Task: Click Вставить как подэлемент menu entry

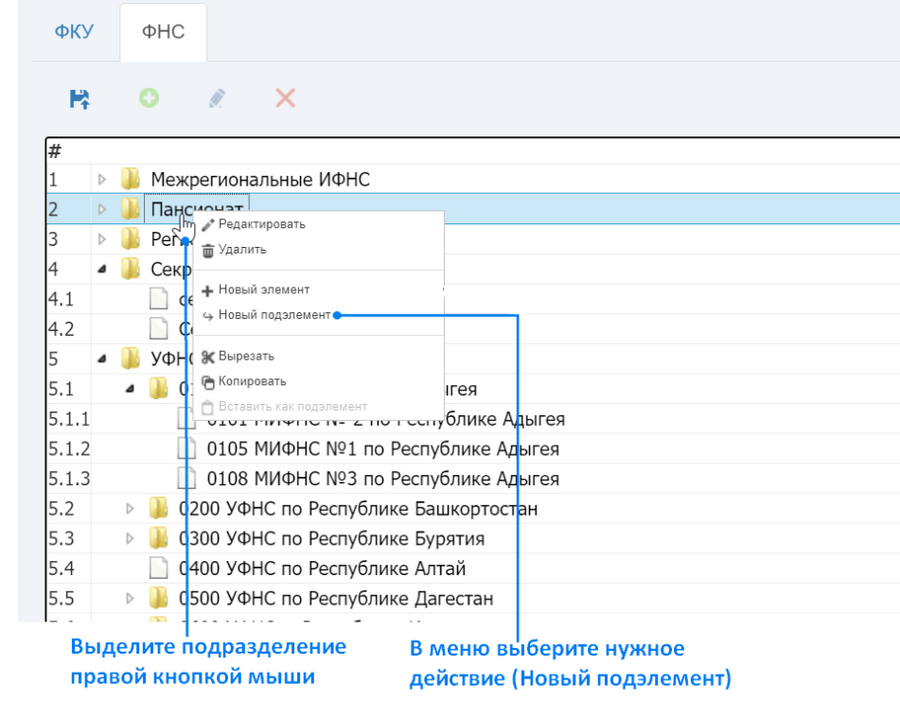Action: pyautogui.click(x=293, y=407)
